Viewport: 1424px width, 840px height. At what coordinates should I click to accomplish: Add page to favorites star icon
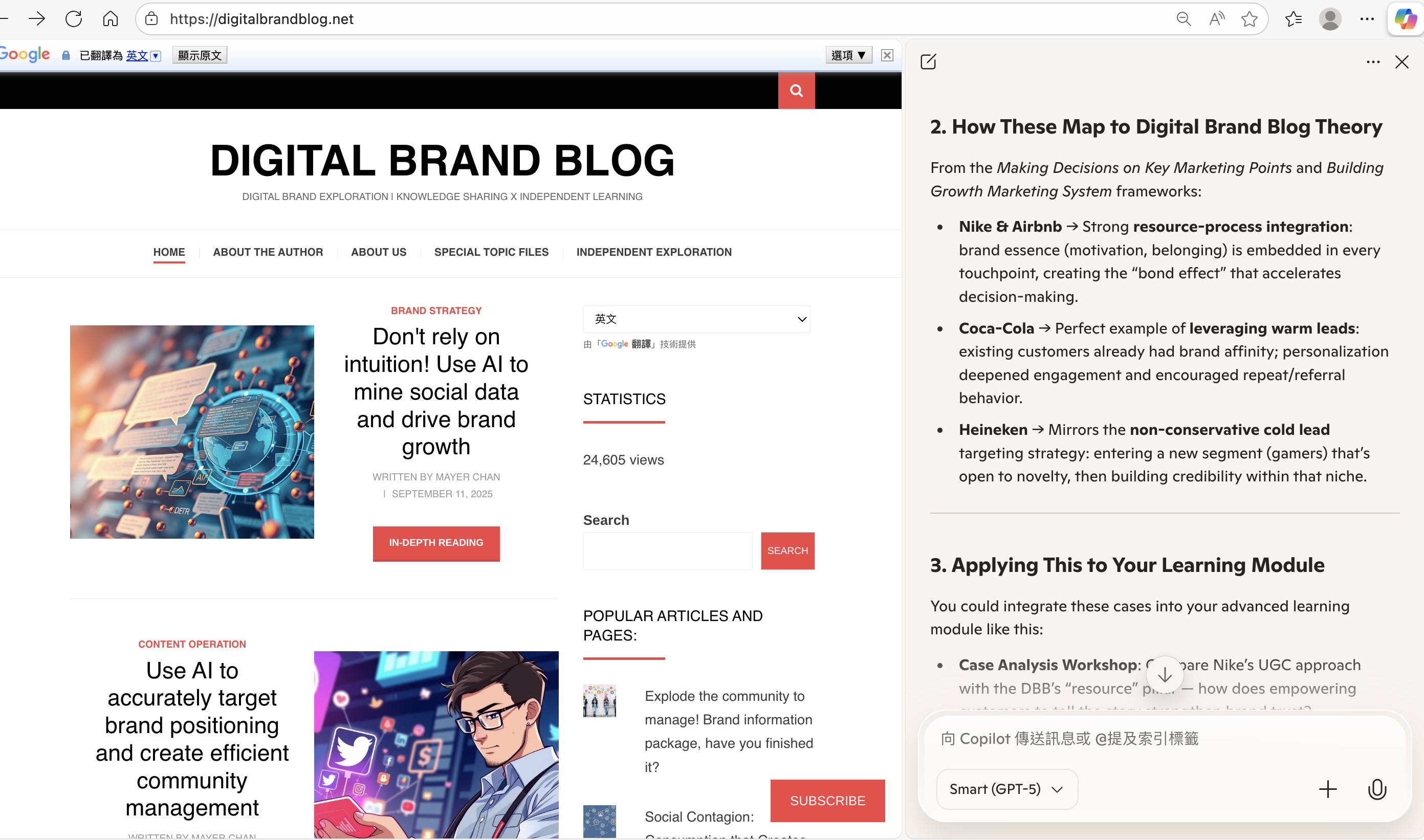(1249, 19)
